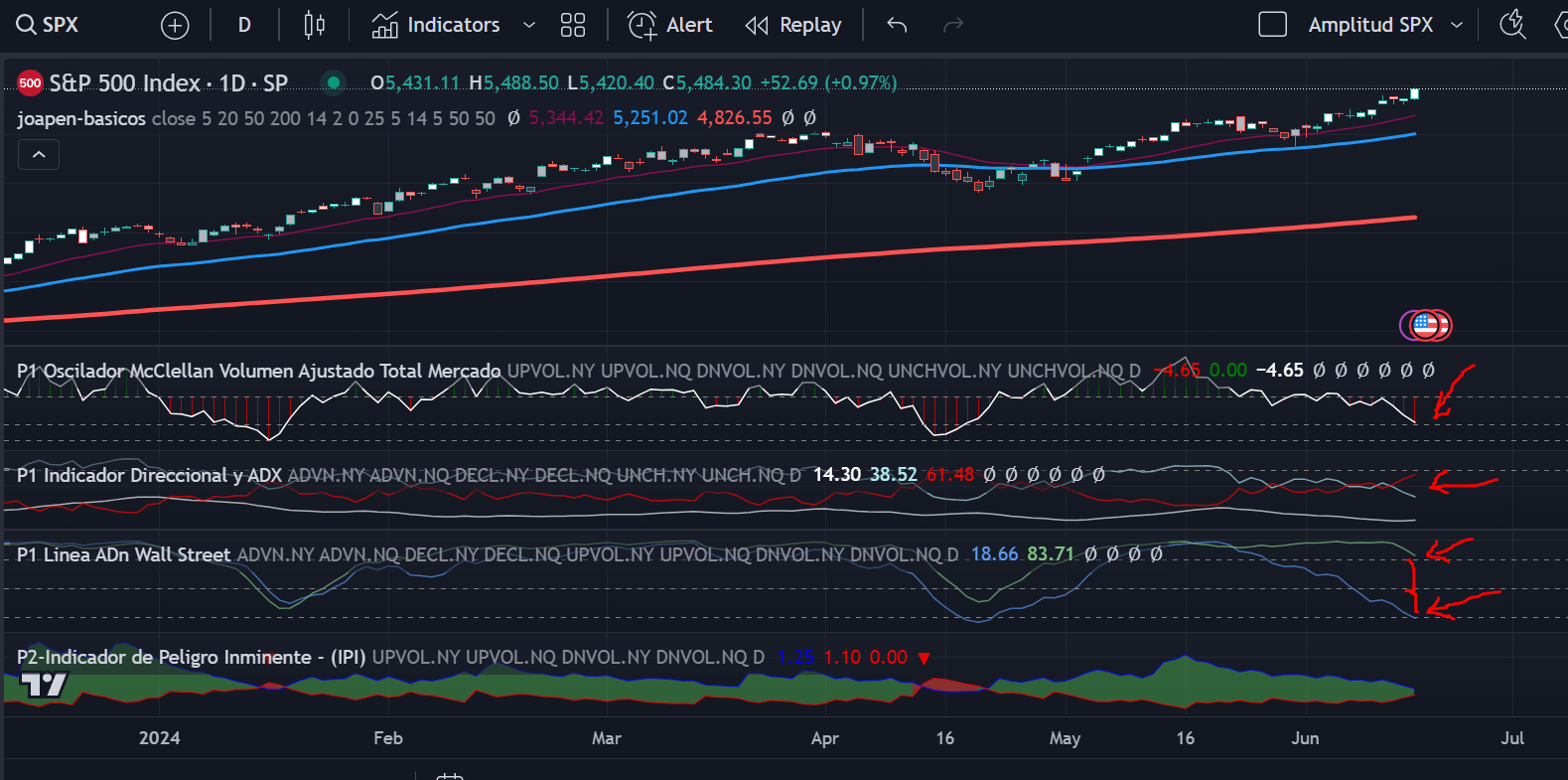Click the 2024 label on time axis
The image size is (1568, 780).
(160, 738)
